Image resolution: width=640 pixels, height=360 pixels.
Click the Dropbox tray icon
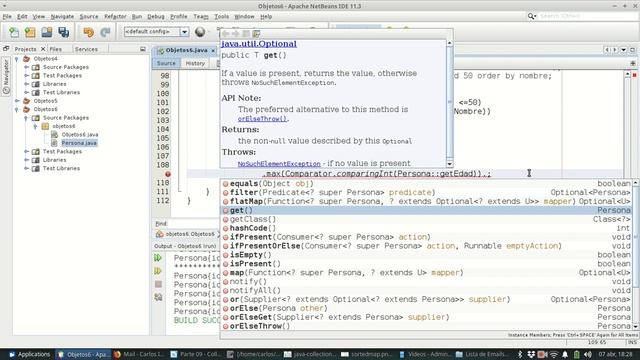coord(531,354)
